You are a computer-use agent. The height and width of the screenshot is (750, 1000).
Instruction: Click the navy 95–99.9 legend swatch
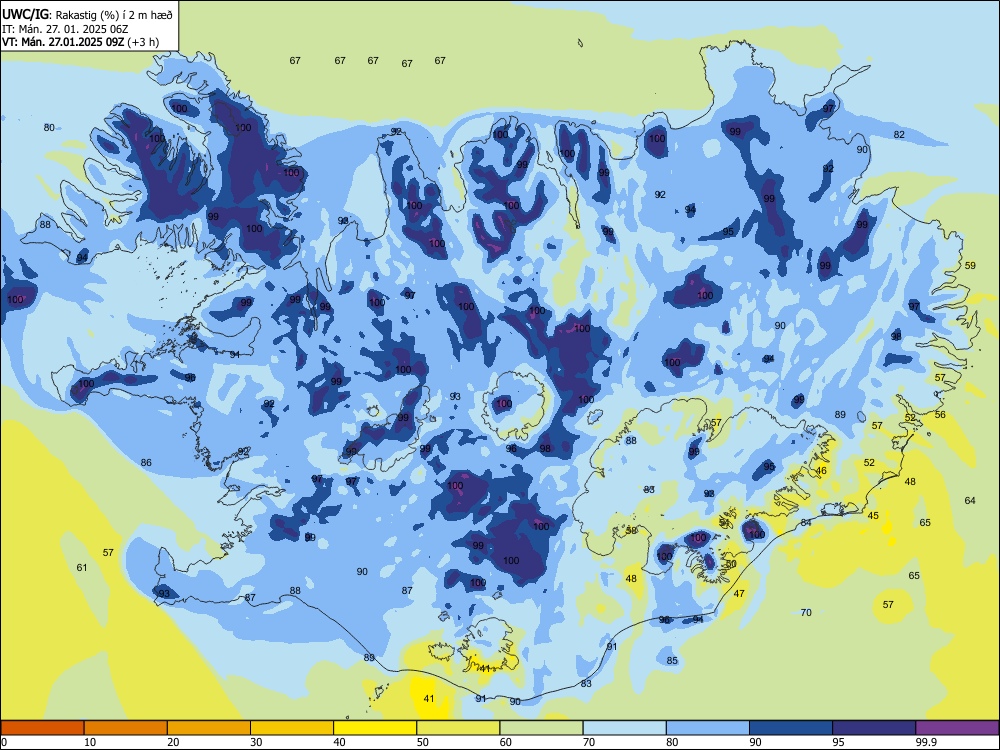pyautogui.click(x=874, y=728)
